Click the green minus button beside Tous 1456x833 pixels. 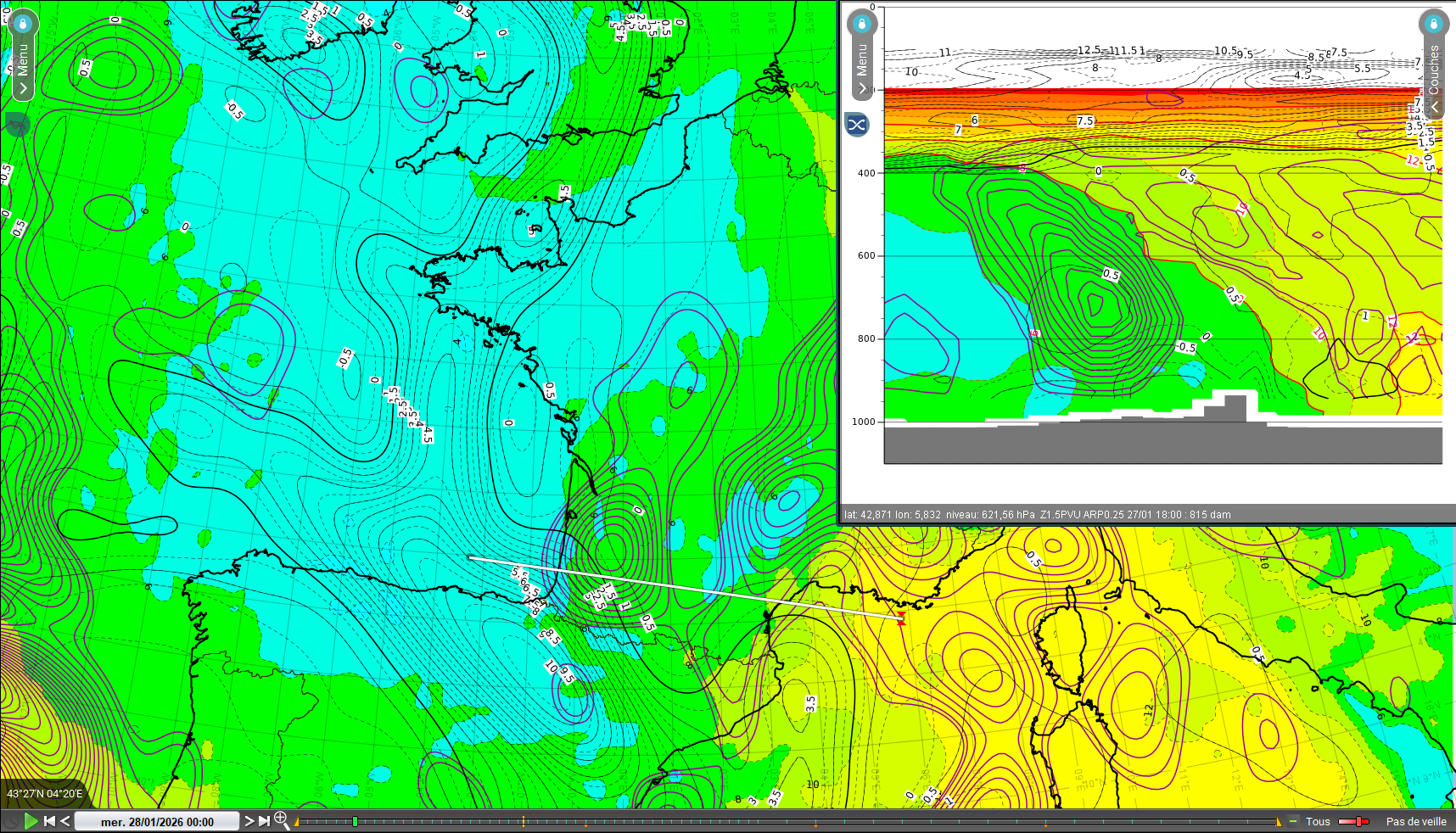(1293, 821)
